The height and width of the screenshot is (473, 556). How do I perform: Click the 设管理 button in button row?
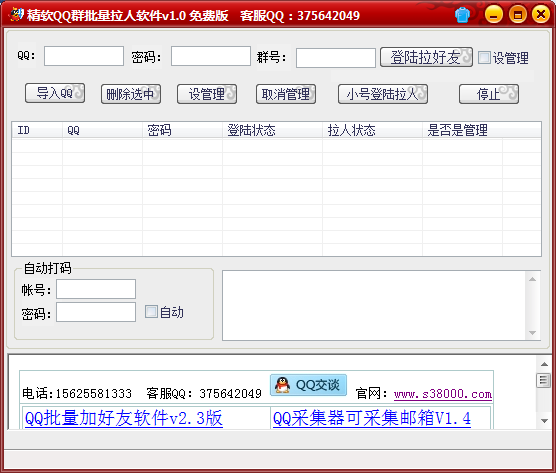(207, 94)
